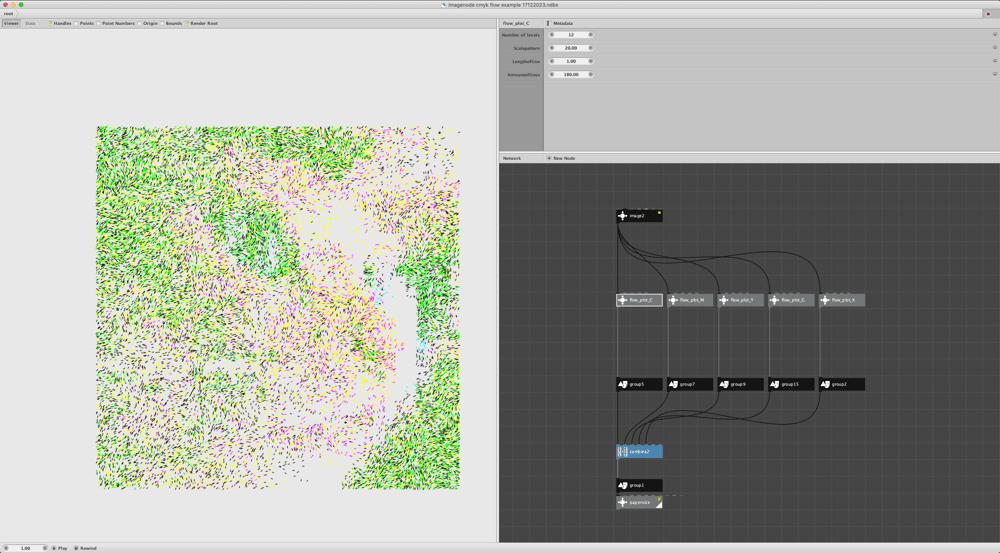The image size is (1000, 553).
Task: Increase Scalepattern value
Action: click(591, 48)
